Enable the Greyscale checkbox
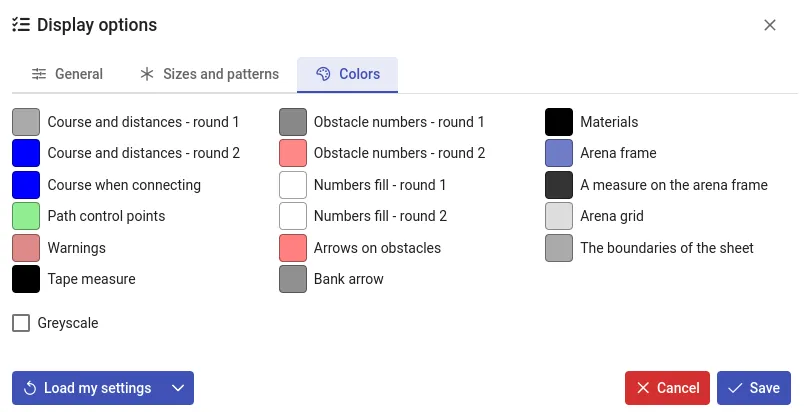 (x=21, y=323)
